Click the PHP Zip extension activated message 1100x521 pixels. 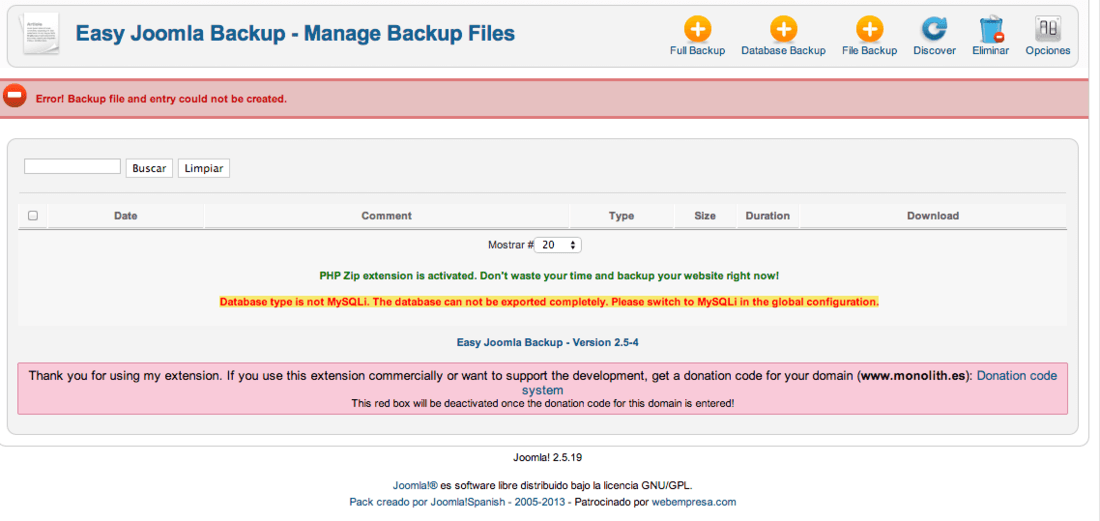click(x=549, y=276)
